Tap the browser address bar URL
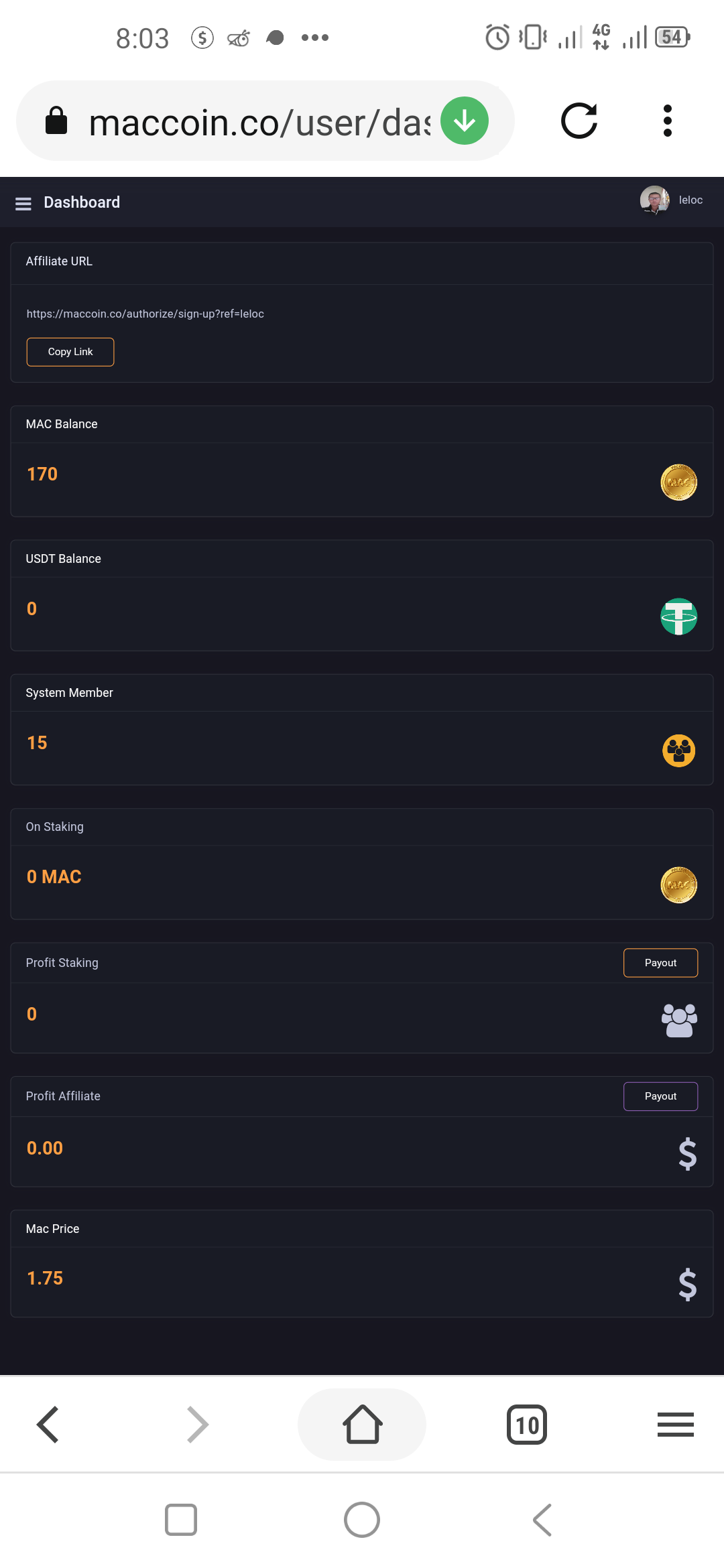724x1568 pixels. point(259,123)
